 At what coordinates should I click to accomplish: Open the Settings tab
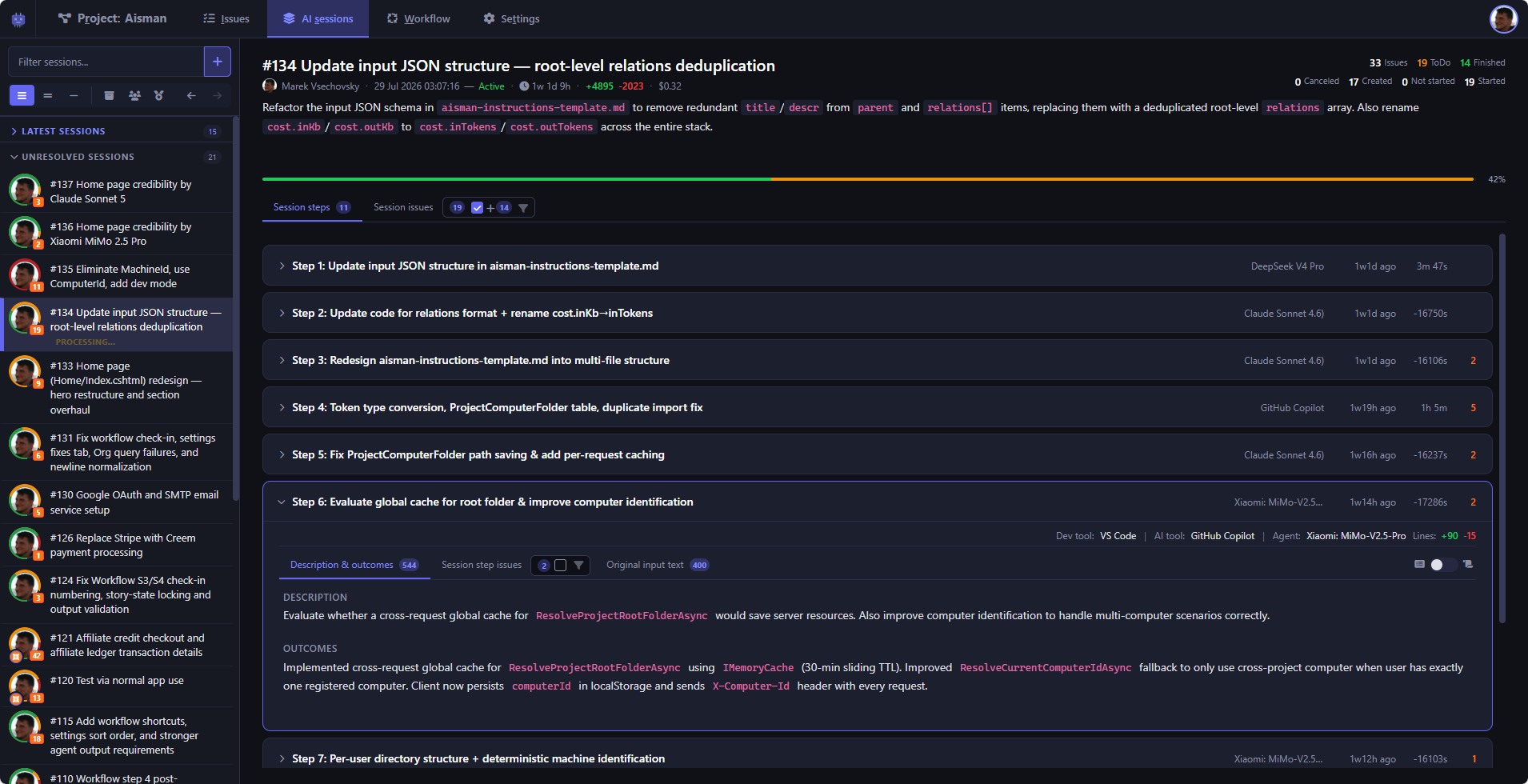(x=511, y=18)
